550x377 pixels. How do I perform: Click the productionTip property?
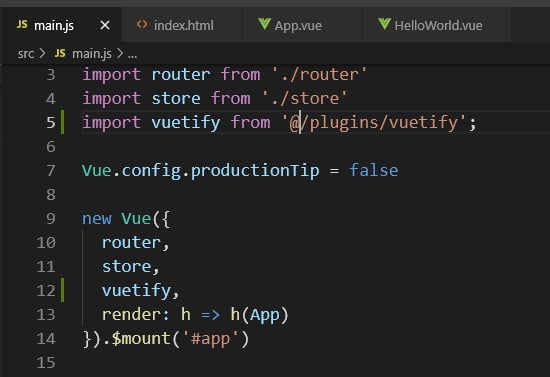pos(255,171)
